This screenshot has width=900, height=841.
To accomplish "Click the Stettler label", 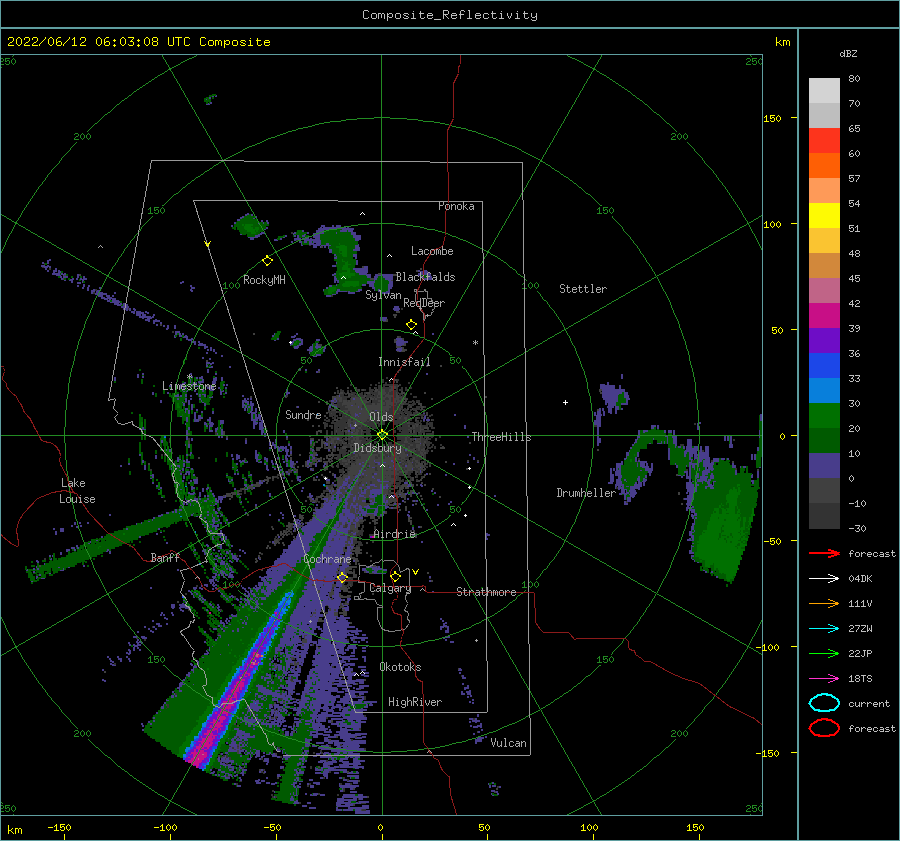I will (x=583, y=289).
